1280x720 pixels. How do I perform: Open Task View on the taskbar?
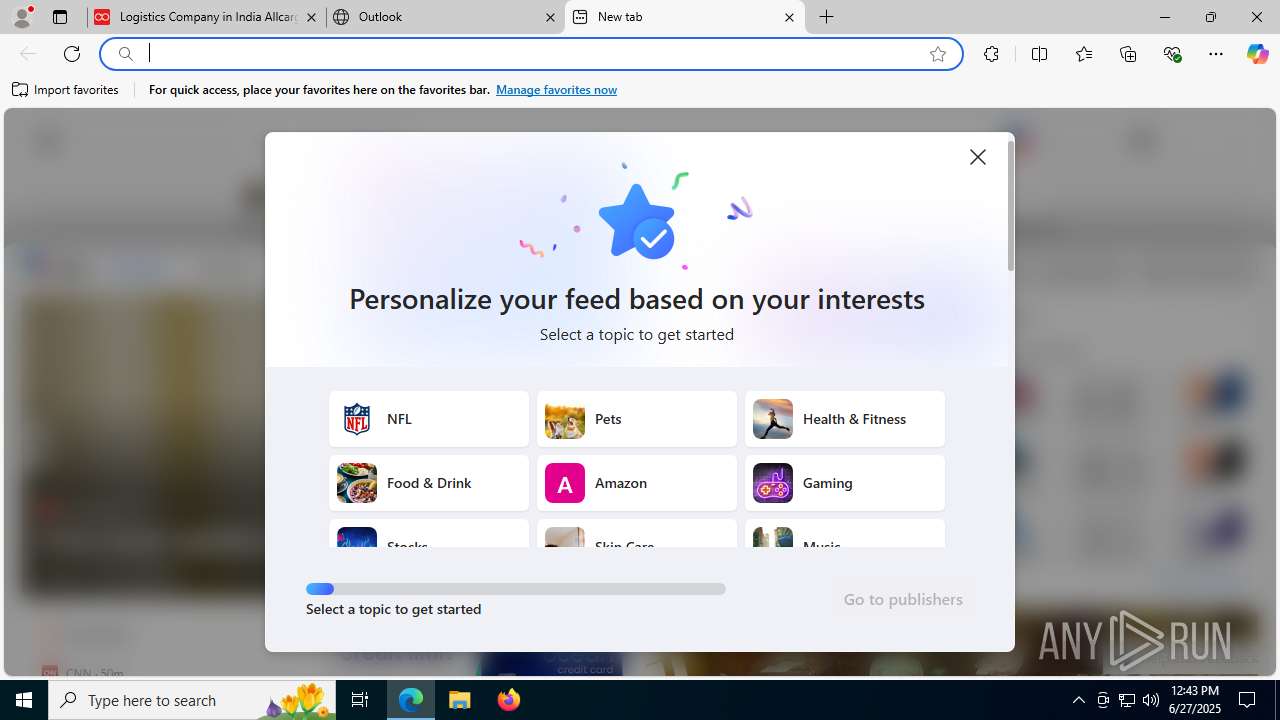[x=361, y=700]
